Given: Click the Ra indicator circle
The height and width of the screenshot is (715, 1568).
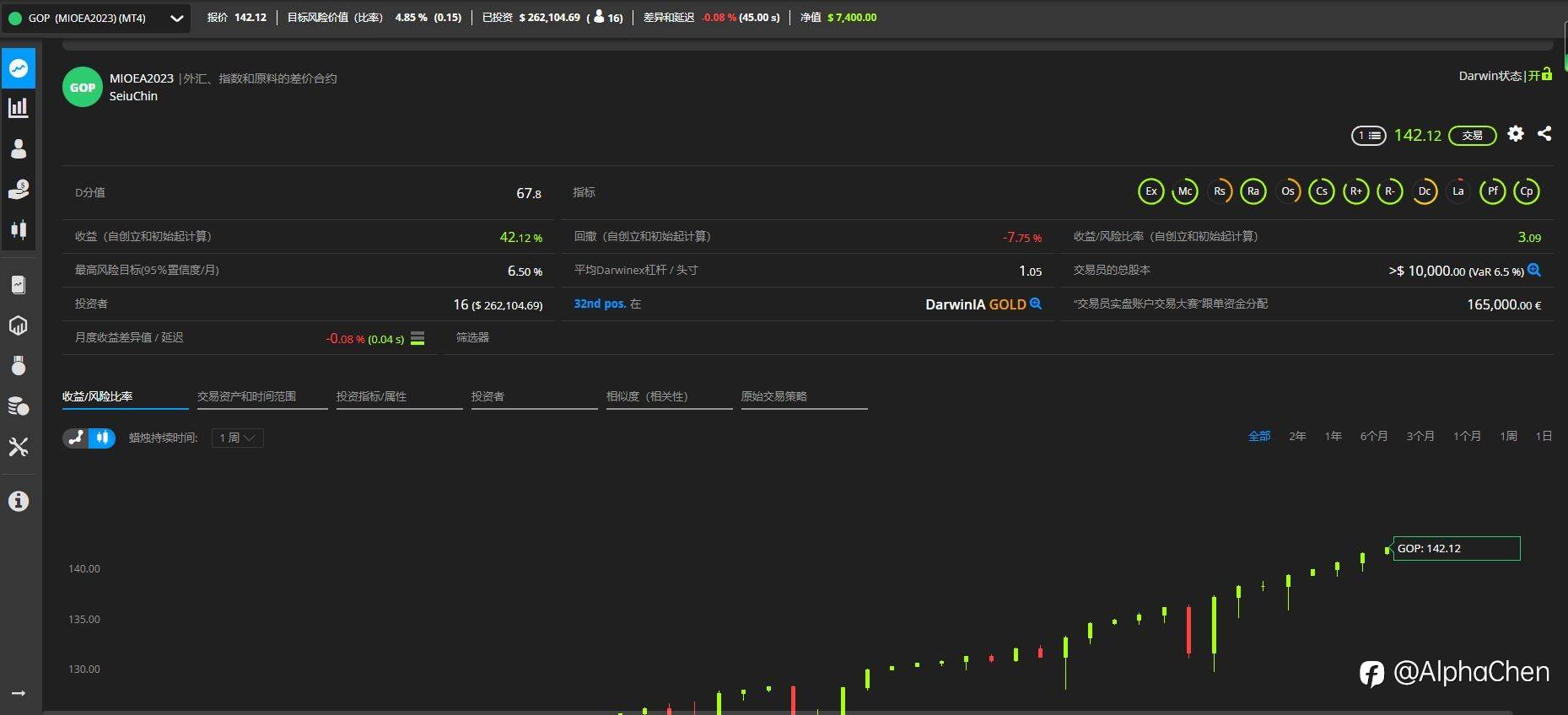Looking at the screenshot, I should coord(1253,191).
